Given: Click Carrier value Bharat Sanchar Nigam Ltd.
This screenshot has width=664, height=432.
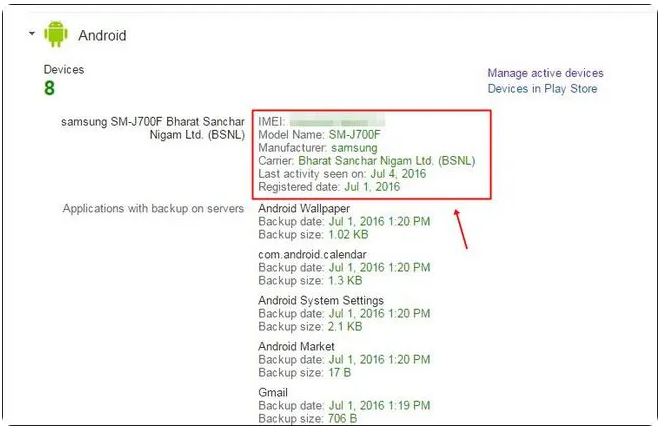Looking at the screenshot, I should [x=387, y=161].
